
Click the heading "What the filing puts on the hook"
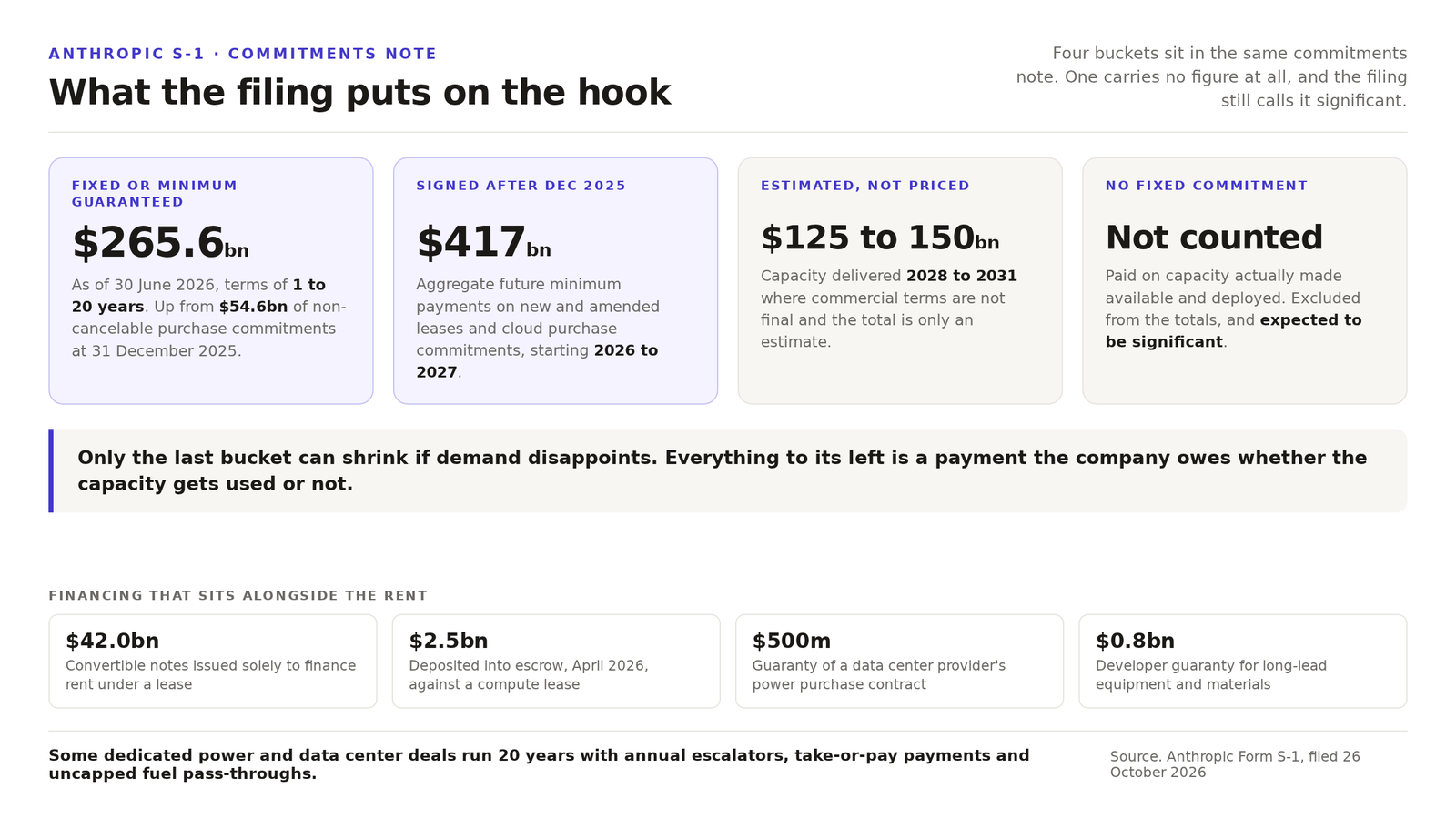(x=359, y=93)
